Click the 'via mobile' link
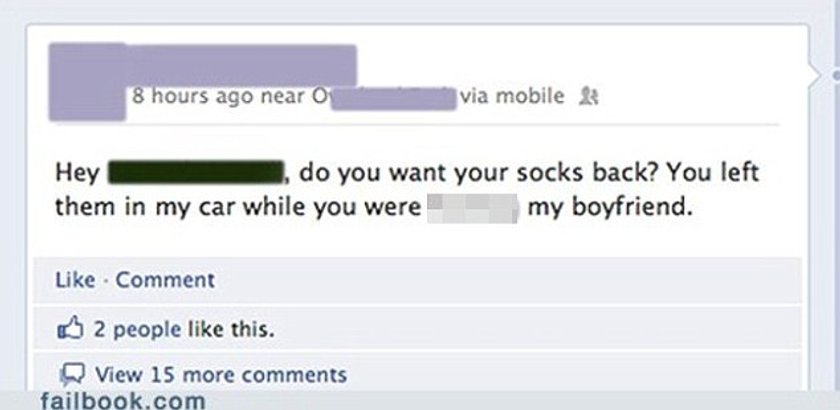840x410 pixels. [x=512, y=96]
